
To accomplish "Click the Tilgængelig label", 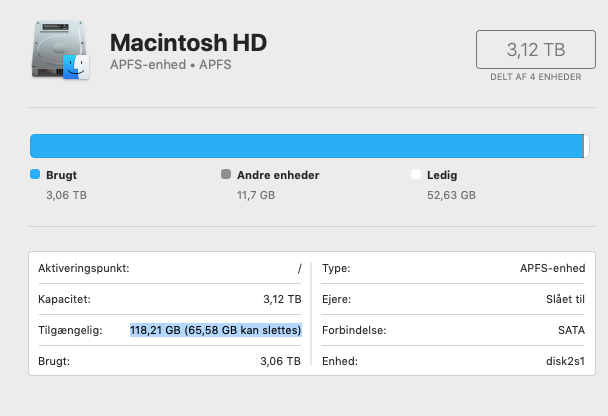I will [70, 330].
